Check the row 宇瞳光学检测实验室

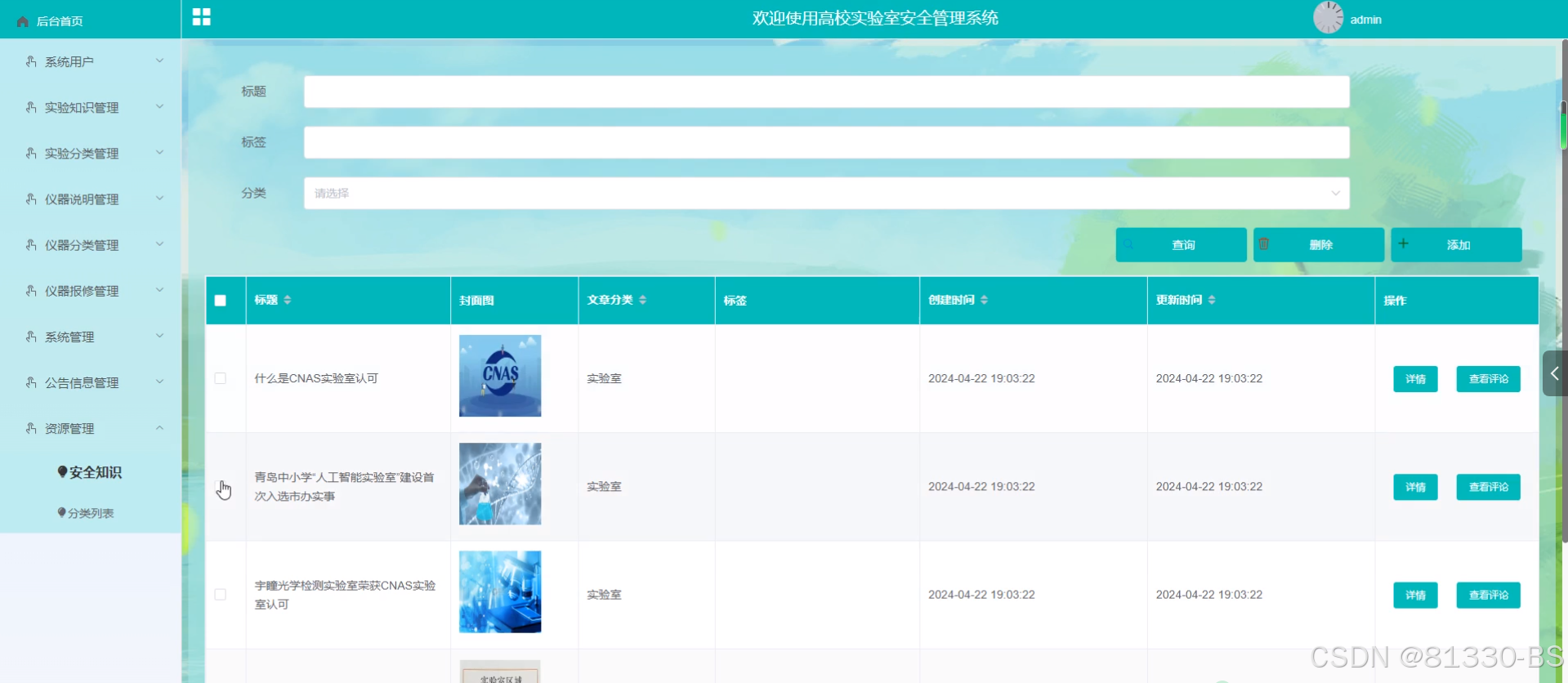coord(221,594)
